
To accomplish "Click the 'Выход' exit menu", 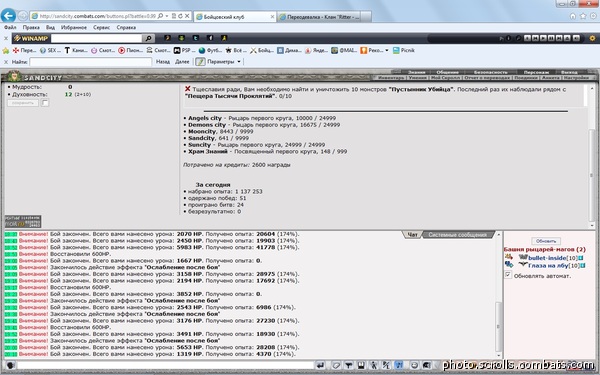I will click(569, 72).
